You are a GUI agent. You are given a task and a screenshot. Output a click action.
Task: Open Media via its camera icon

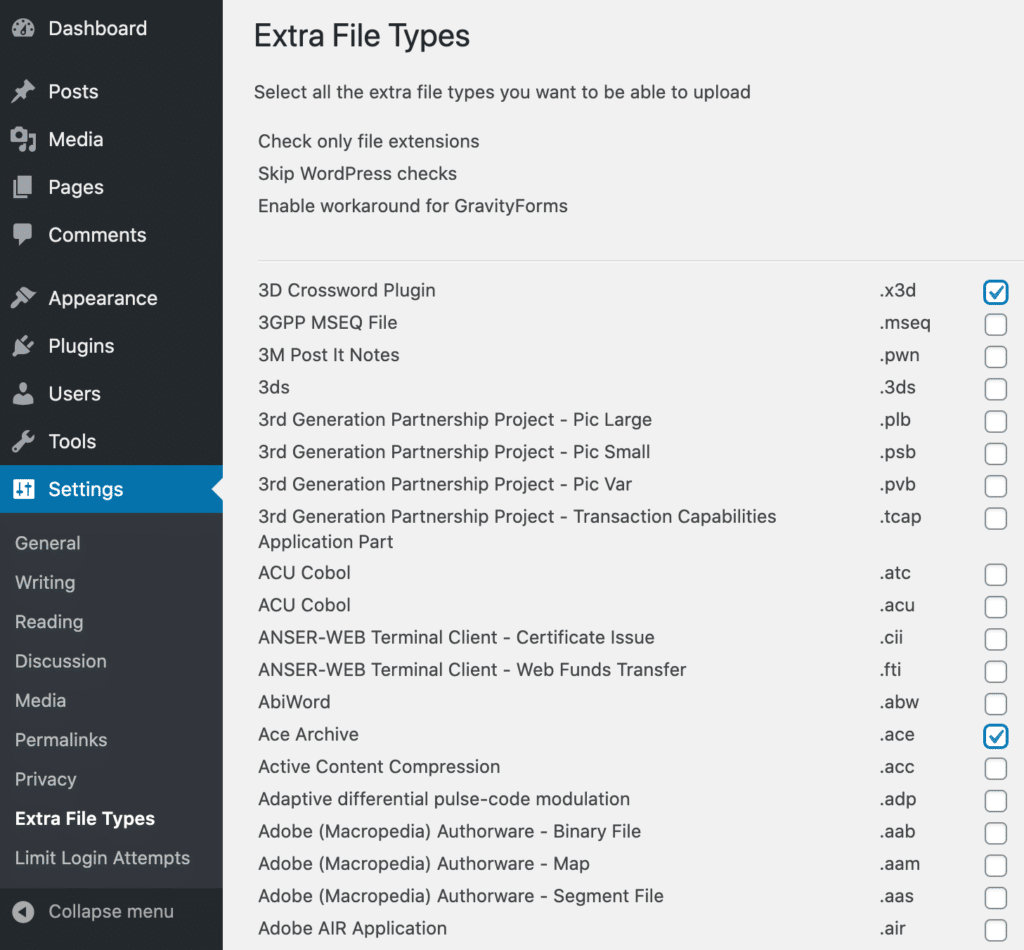(23, 140)
